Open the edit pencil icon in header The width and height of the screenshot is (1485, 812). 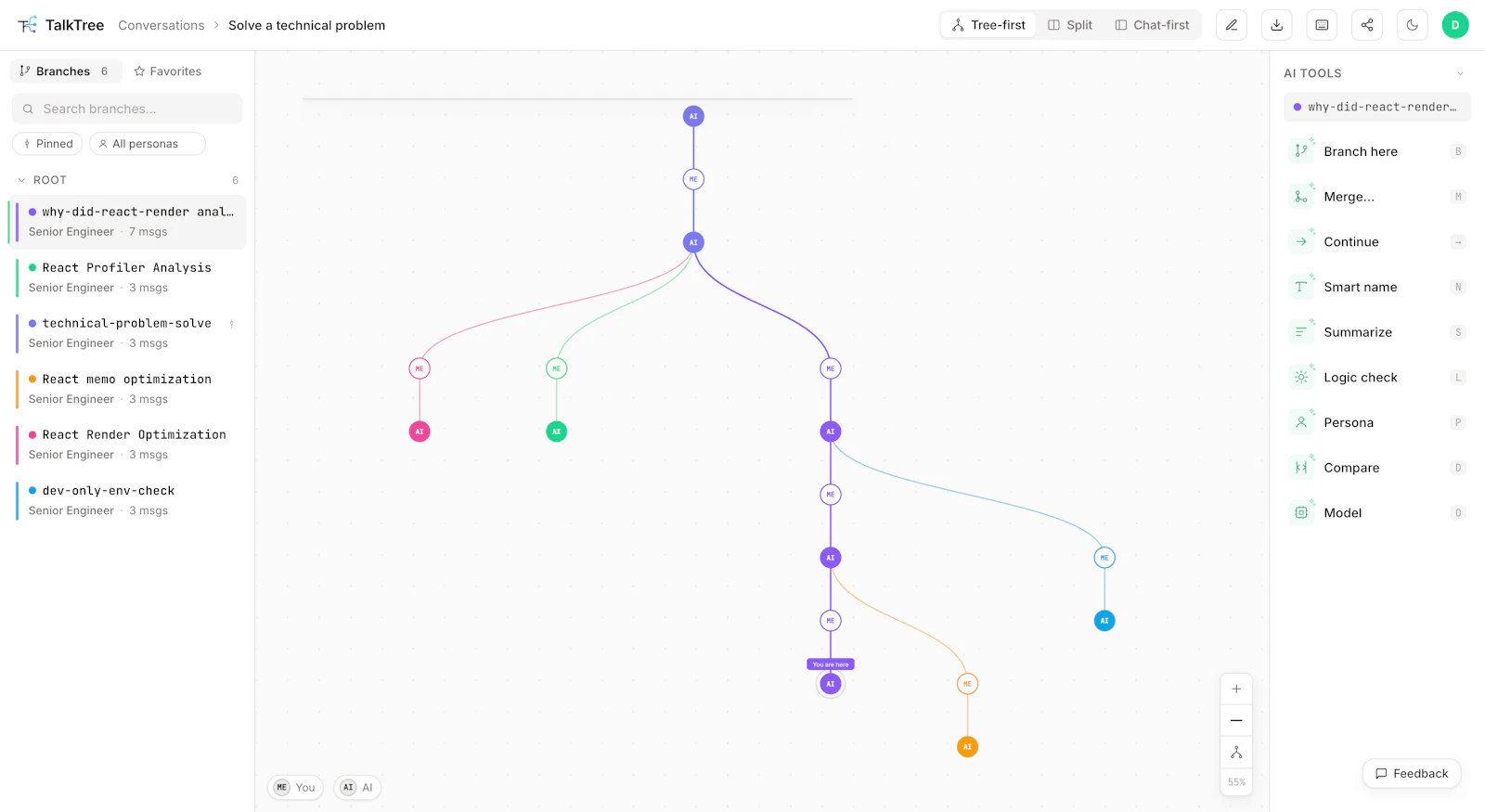(1232, 25)
